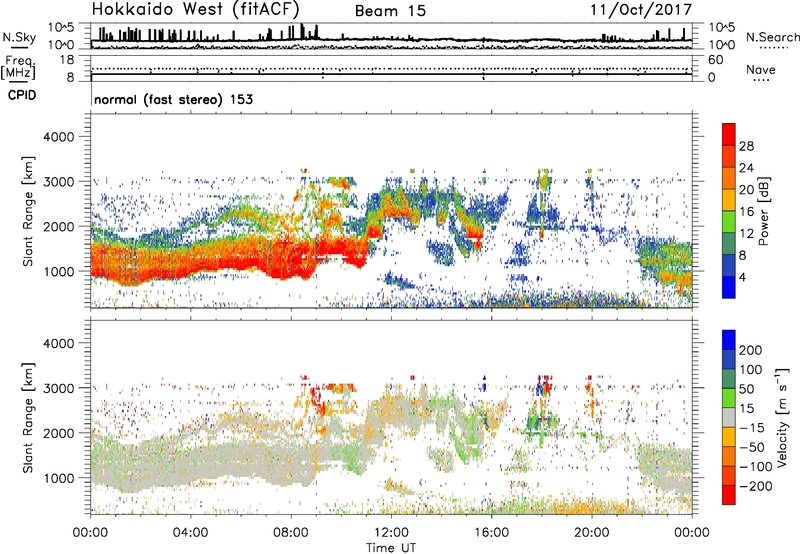Select the "4" tick on Power color bar
This screenshot has width=800, height=554.
tap(742, 277)
